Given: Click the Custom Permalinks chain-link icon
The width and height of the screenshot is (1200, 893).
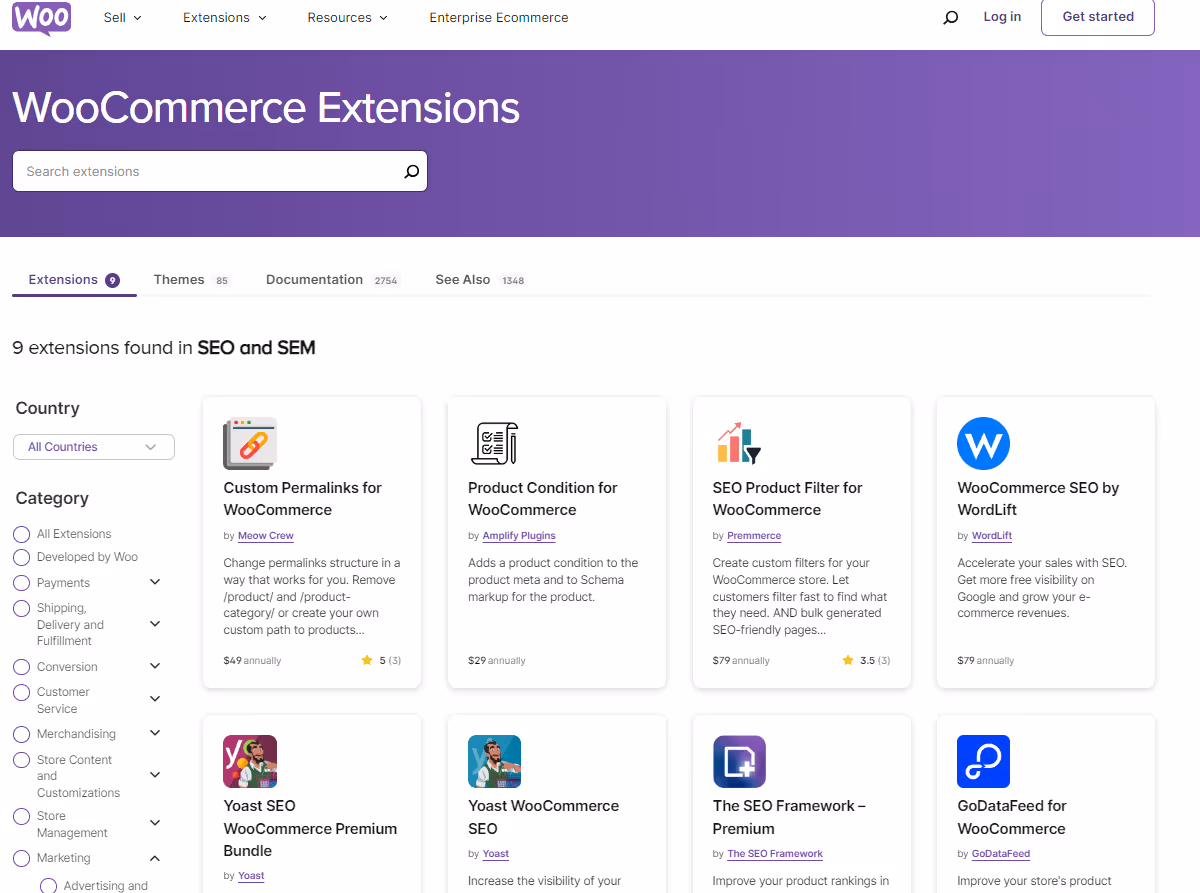Looking at the screenshot, I should pyautogui.click(x=250, y=443).
